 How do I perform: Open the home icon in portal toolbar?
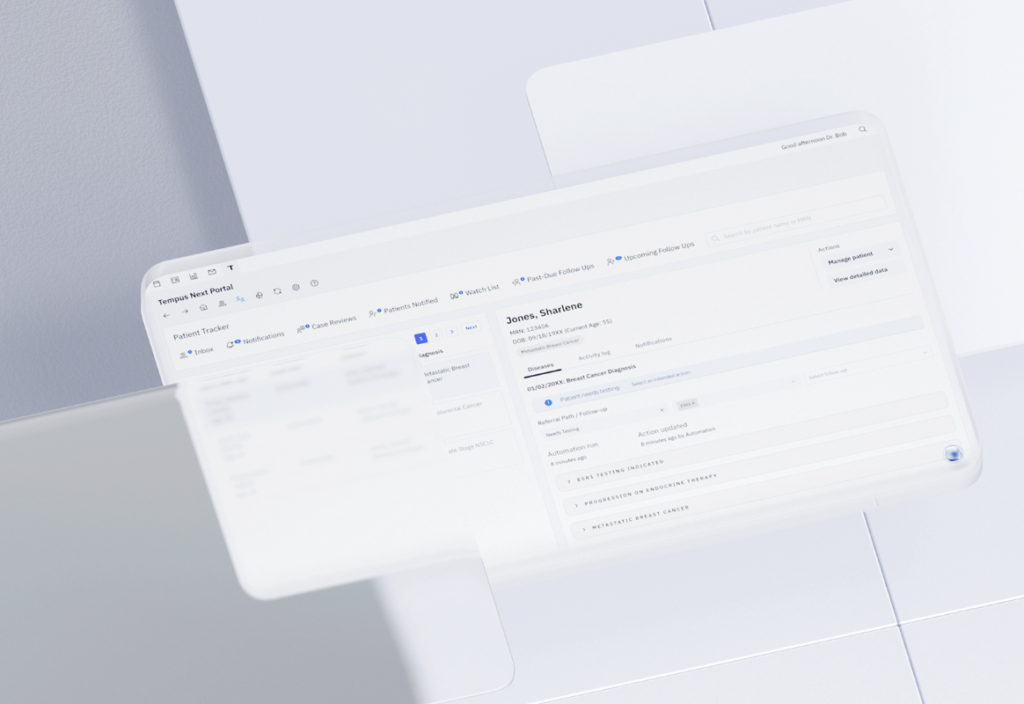click(x=203, y=307)
